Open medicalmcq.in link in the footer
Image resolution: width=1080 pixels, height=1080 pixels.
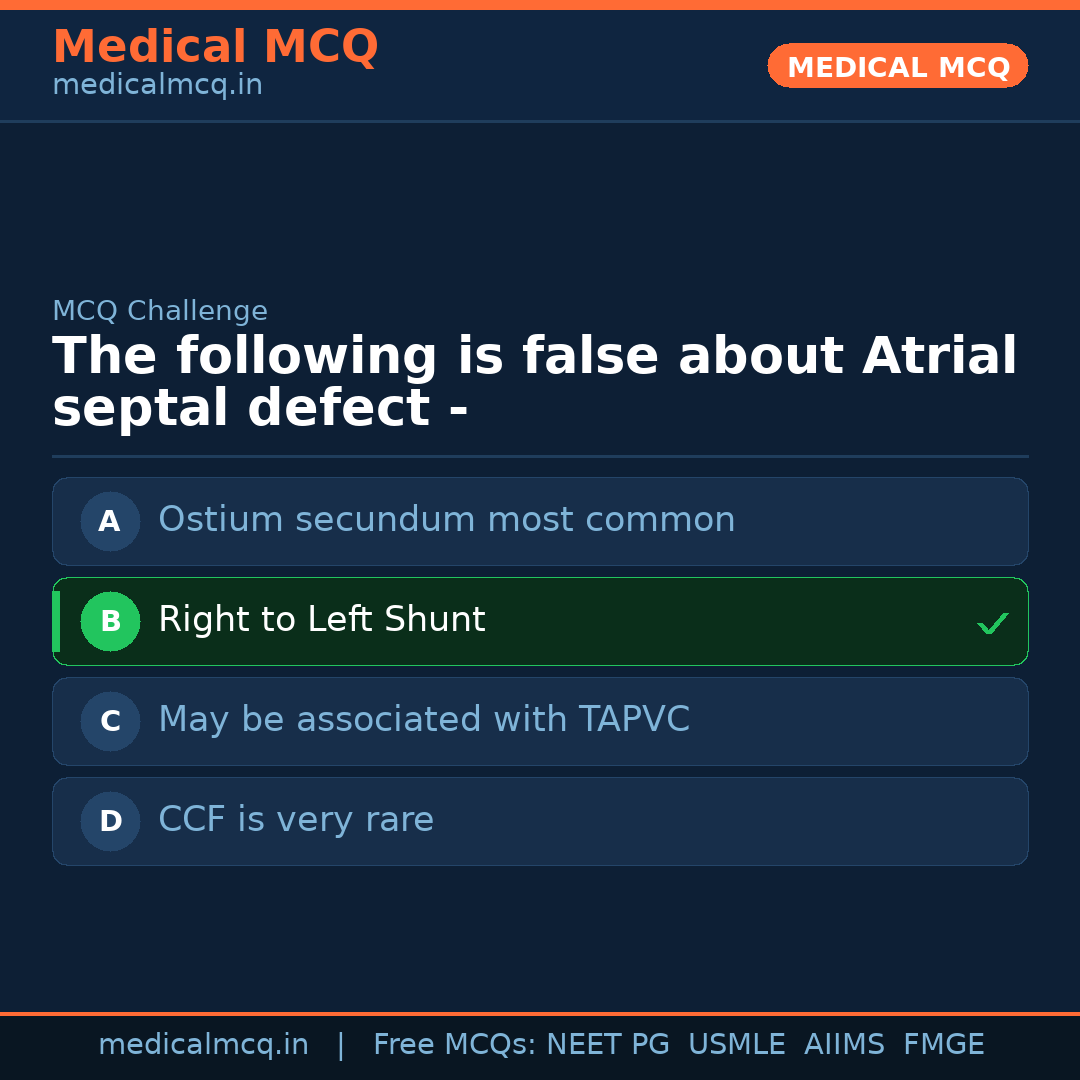[x=203, y=1045]
